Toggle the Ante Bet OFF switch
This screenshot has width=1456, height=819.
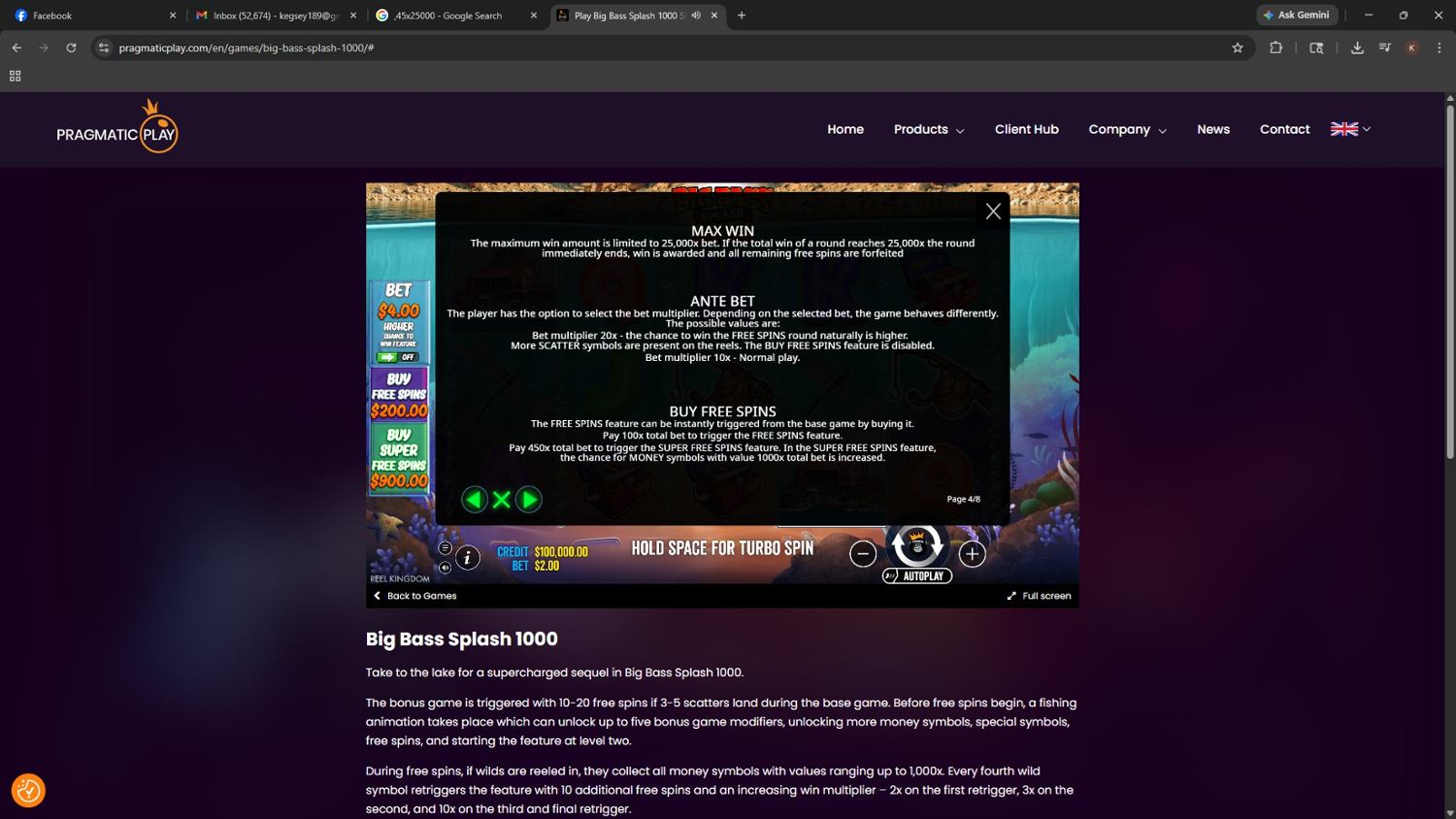click(x=398, y=357)
